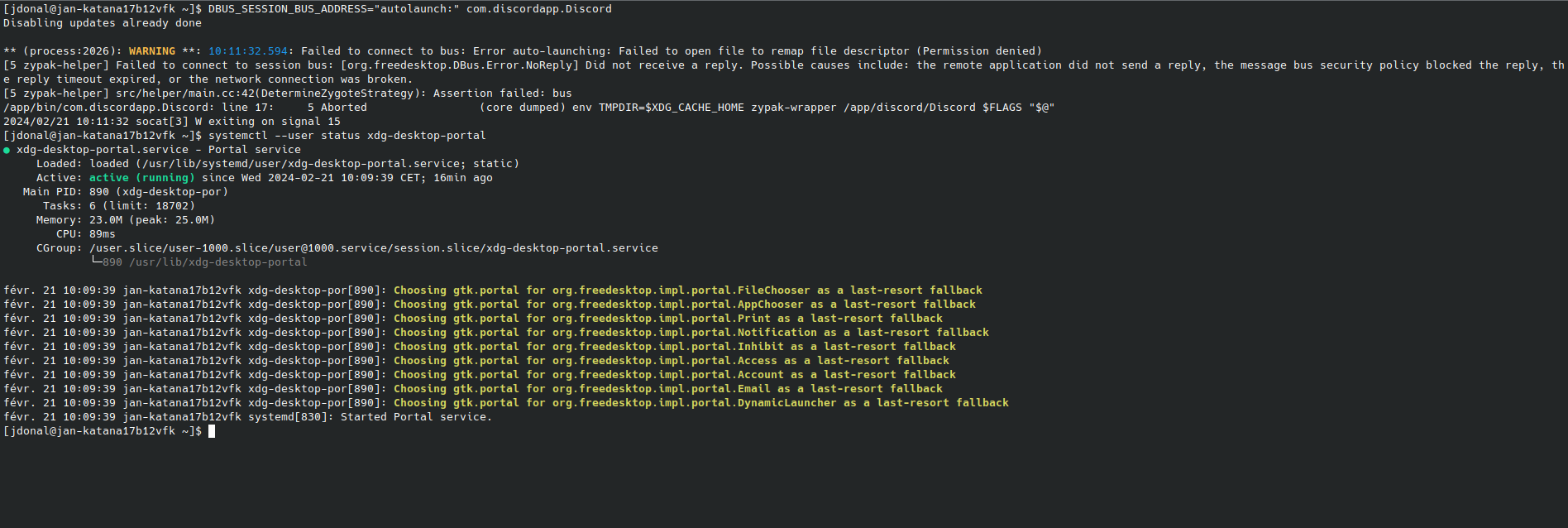Viewport: 1568px width, 528px height.
Task: Click the blue timestamp 10:11:32.594
Action: 248,51
